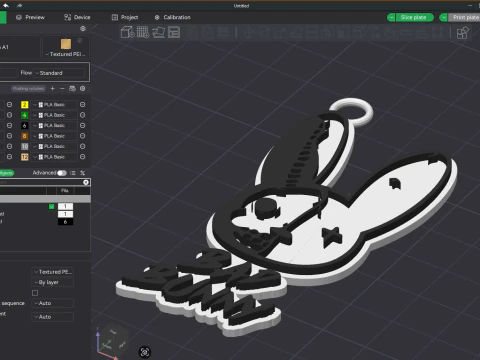Viewport: 480px width, 360px height.
Task: Click the compare presets icon beside Advanced
Action: click(x=83, y=173)
